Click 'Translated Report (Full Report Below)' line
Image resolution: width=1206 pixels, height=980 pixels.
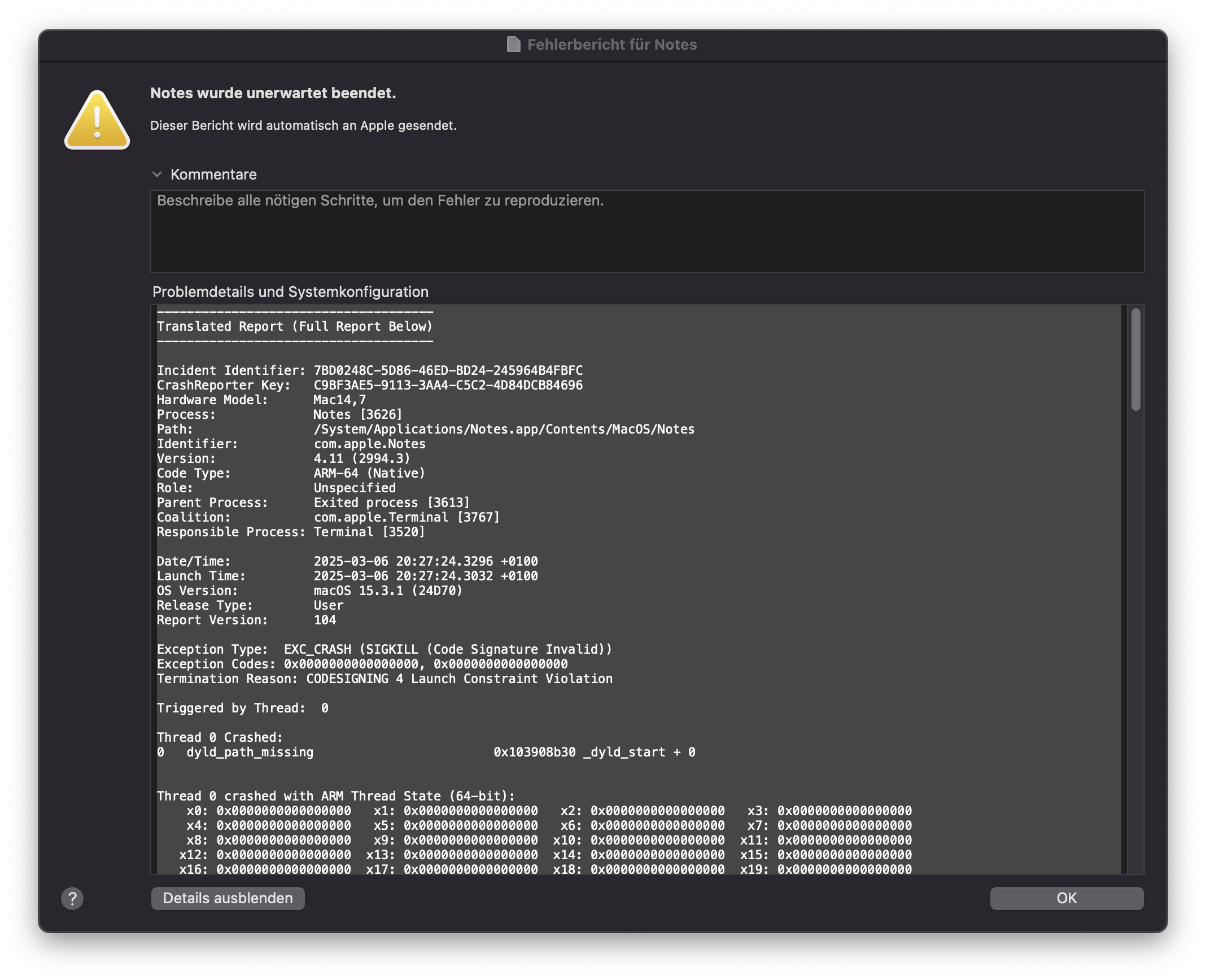tap(295, 326)
